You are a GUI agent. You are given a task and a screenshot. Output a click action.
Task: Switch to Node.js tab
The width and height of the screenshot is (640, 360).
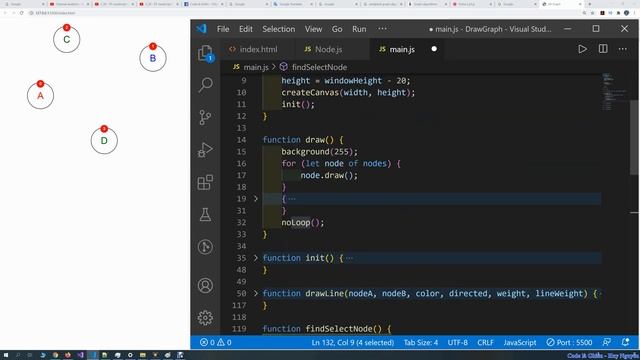click(328, 49)
